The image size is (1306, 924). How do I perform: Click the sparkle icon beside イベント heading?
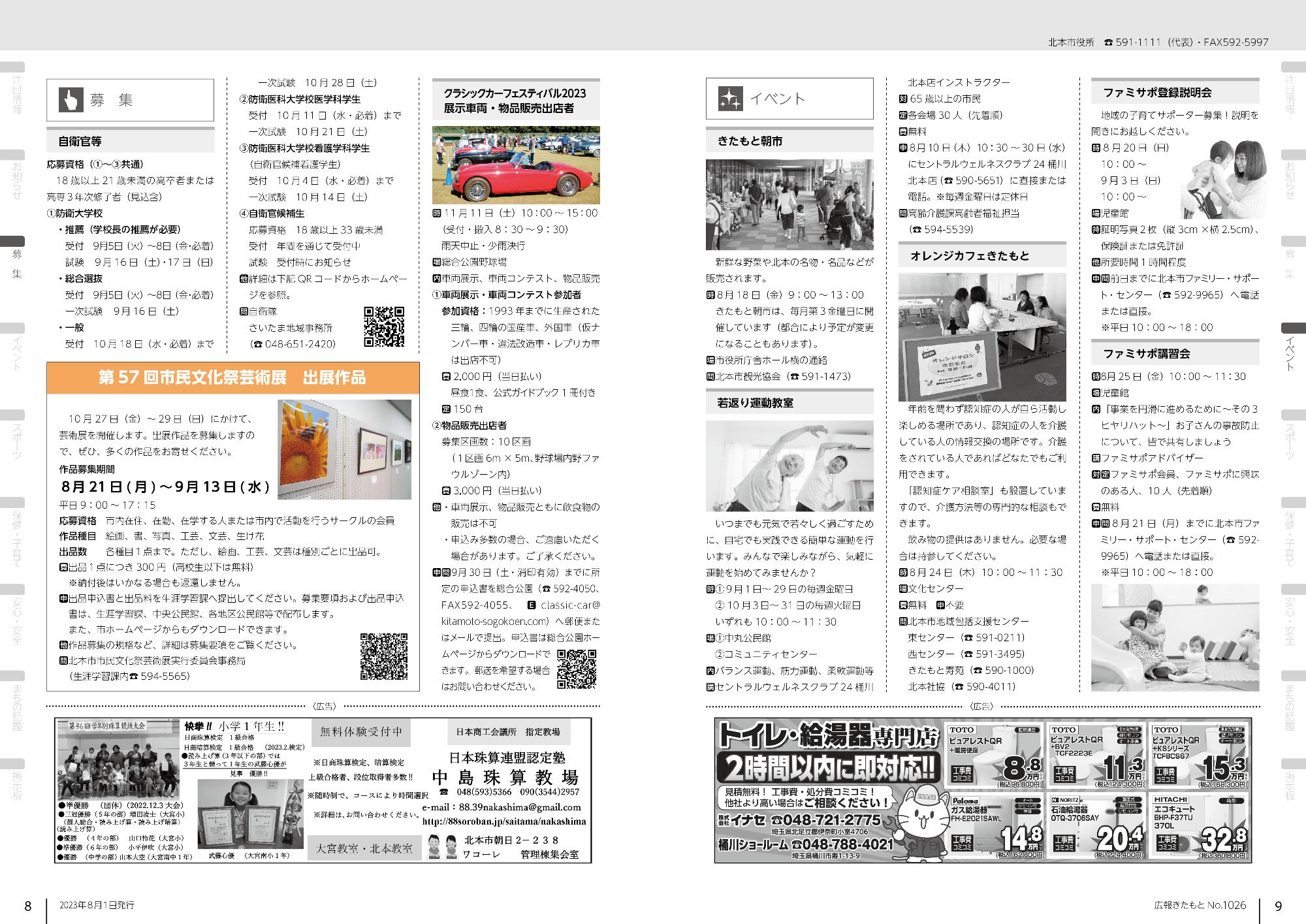coord(730,99)
